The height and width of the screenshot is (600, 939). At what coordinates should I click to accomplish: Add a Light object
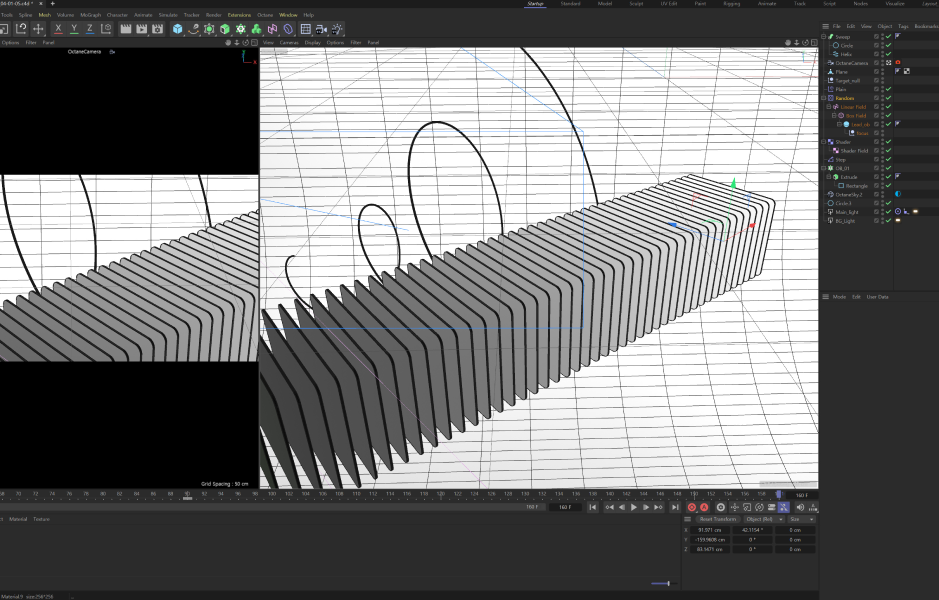[337, 29]
